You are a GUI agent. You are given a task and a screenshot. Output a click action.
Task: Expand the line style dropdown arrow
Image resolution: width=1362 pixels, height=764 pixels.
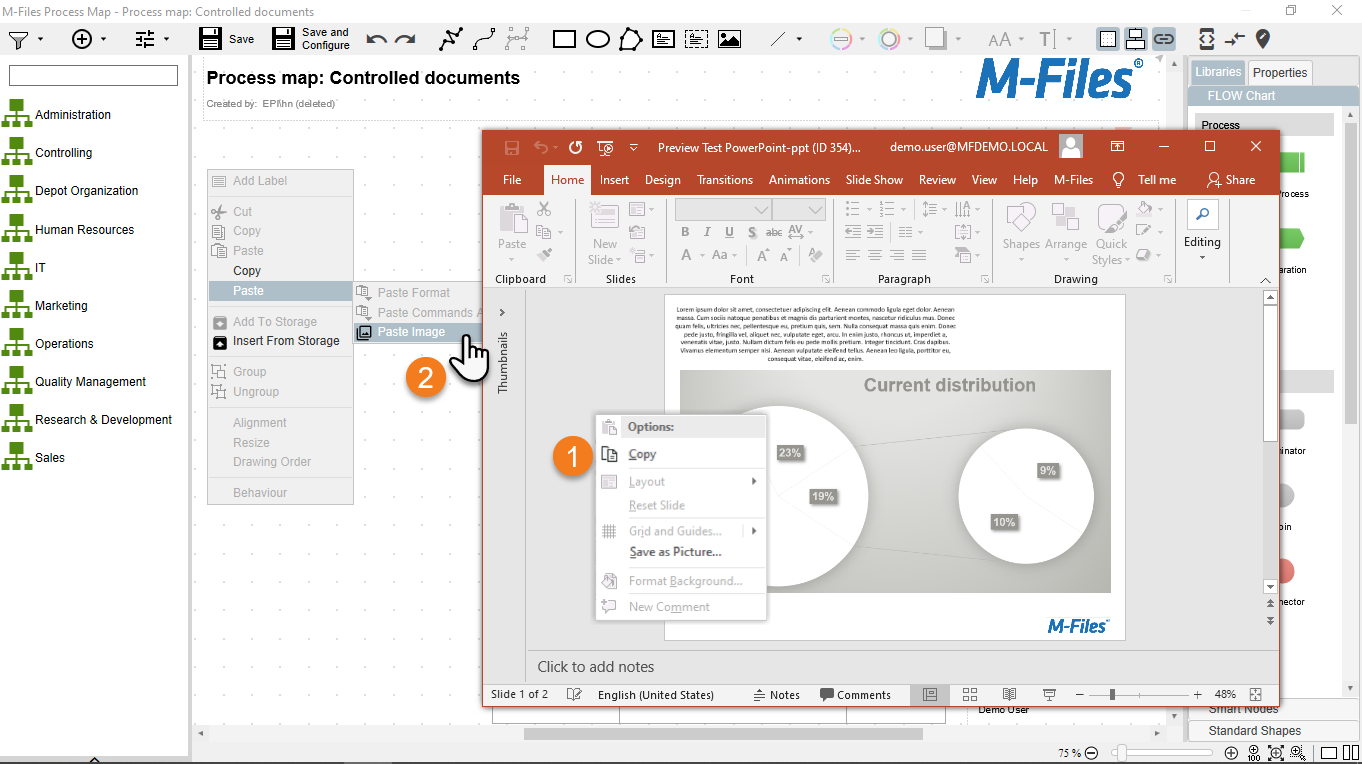(799, 40)
